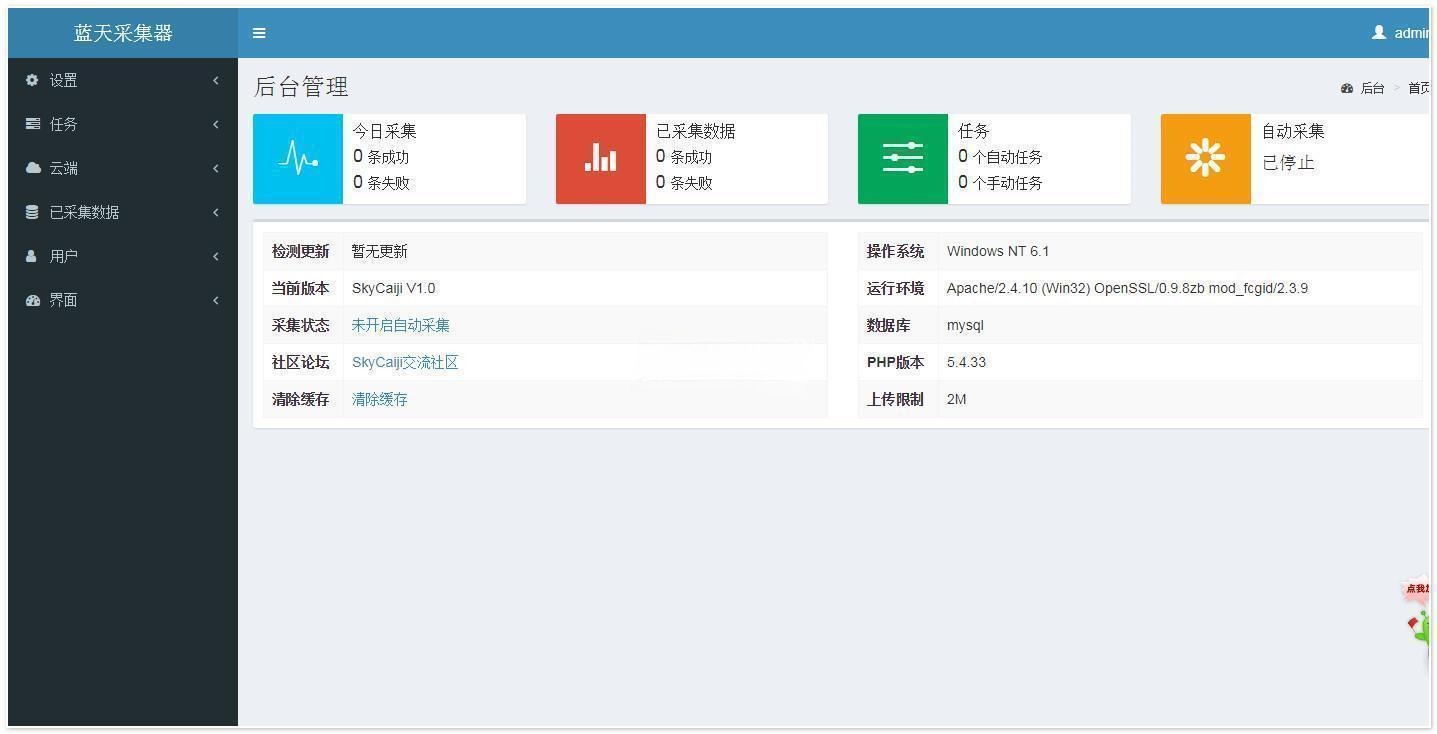
Task: Click the admin user icon at top right
Action: pyautogui.click(x=1378, y=33)
